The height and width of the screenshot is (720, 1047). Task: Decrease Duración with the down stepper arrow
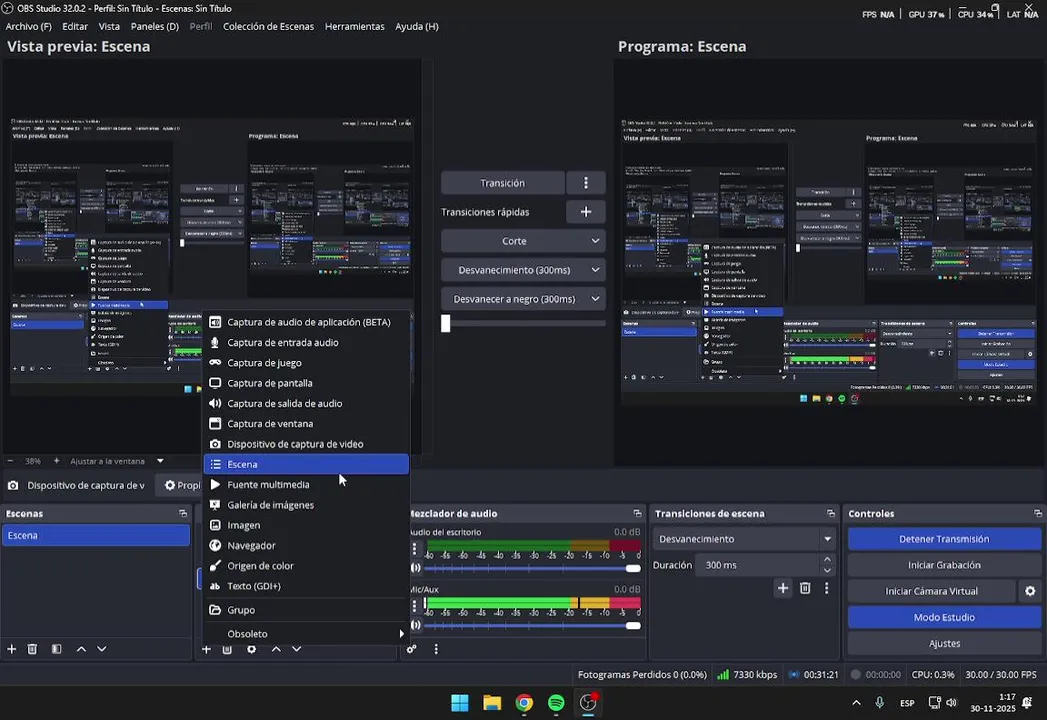pos(827,570)
